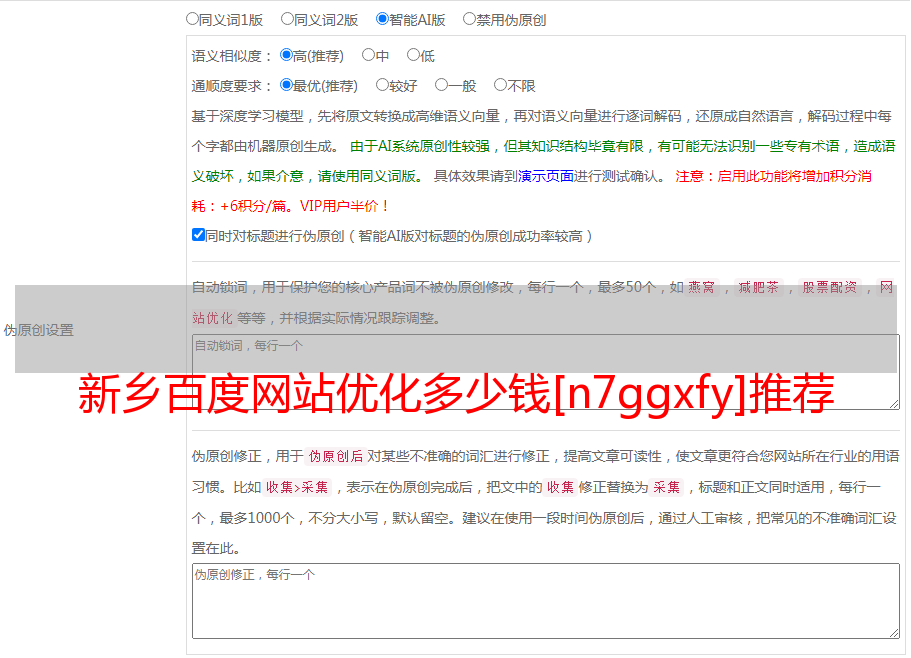Grab resize handle of 伪原创修正 textarea
911x658 pixels.
click(x=894, y=634)
